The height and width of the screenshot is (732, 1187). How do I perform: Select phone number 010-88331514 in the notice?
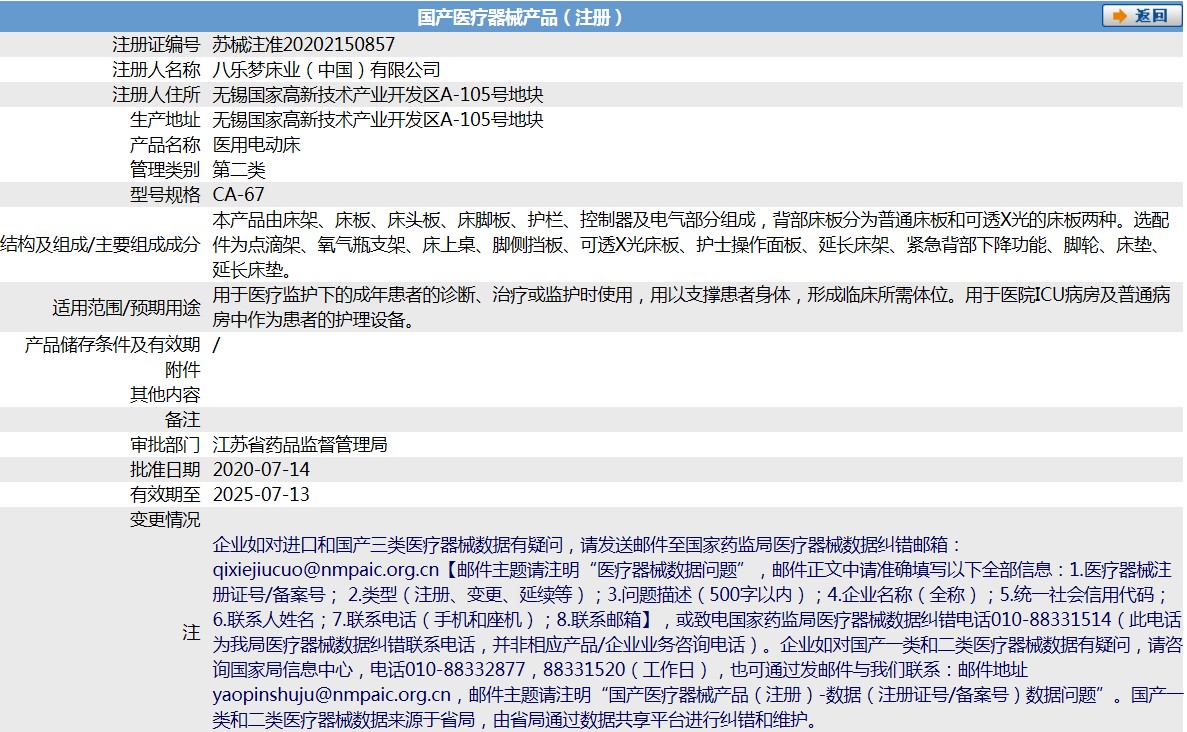pos(1051,619)
